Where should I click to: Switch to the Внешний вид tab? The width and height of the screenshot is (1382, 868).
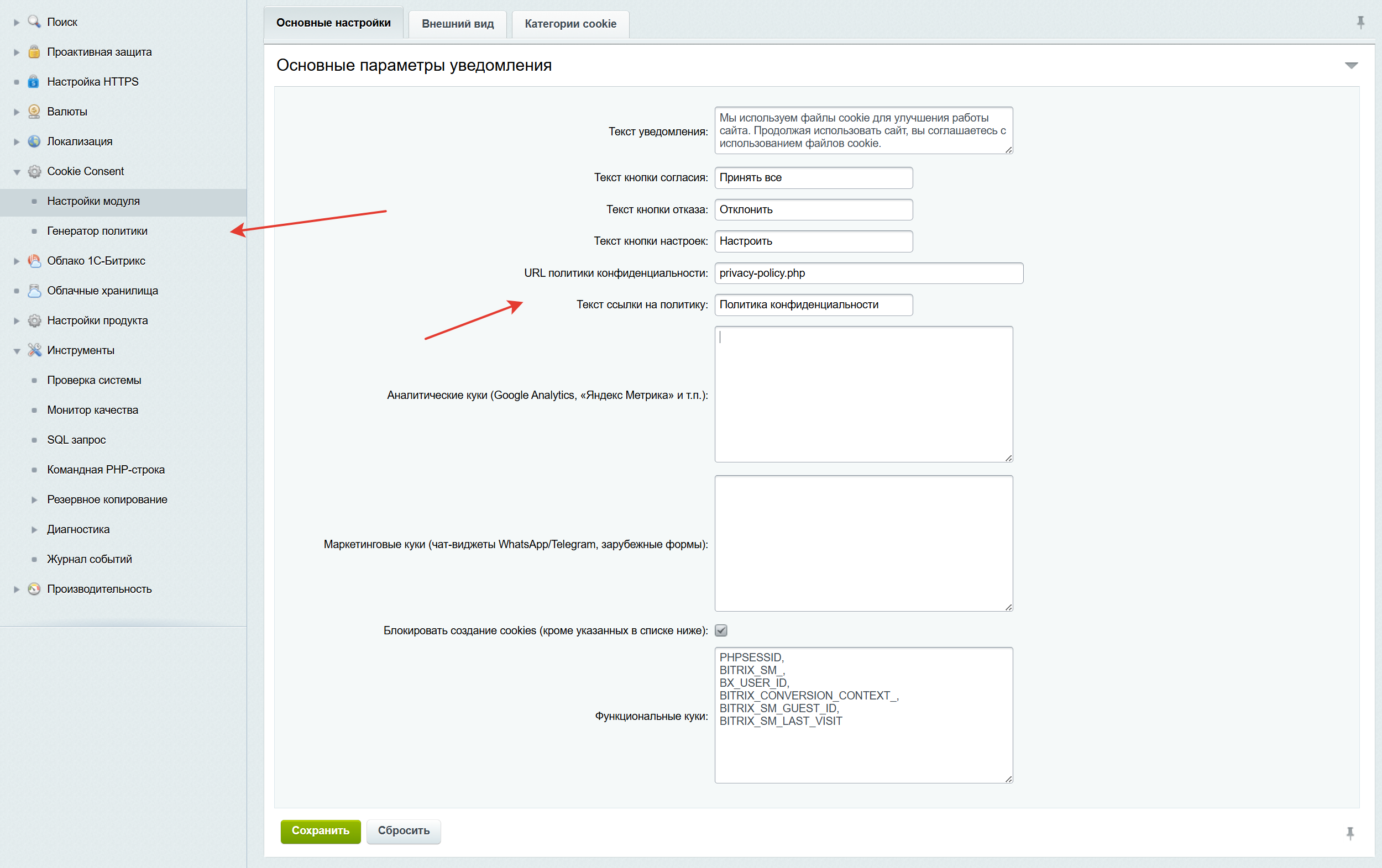coord(457,24)
